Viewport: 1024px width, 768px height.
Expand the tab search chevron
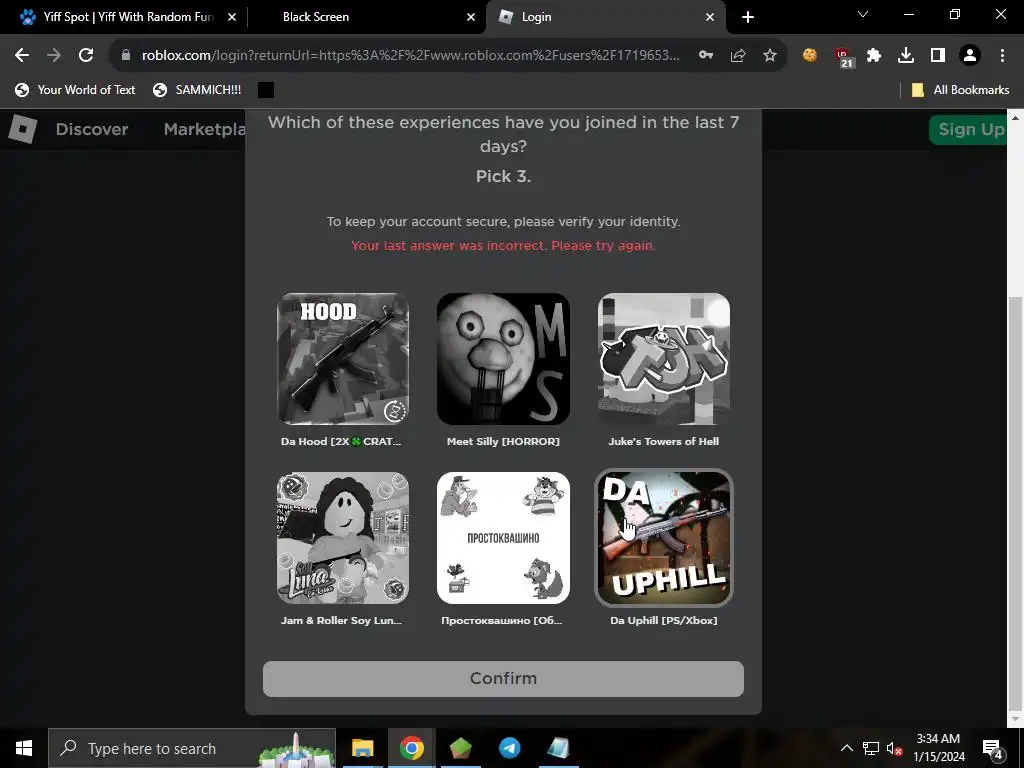[863, 14]
